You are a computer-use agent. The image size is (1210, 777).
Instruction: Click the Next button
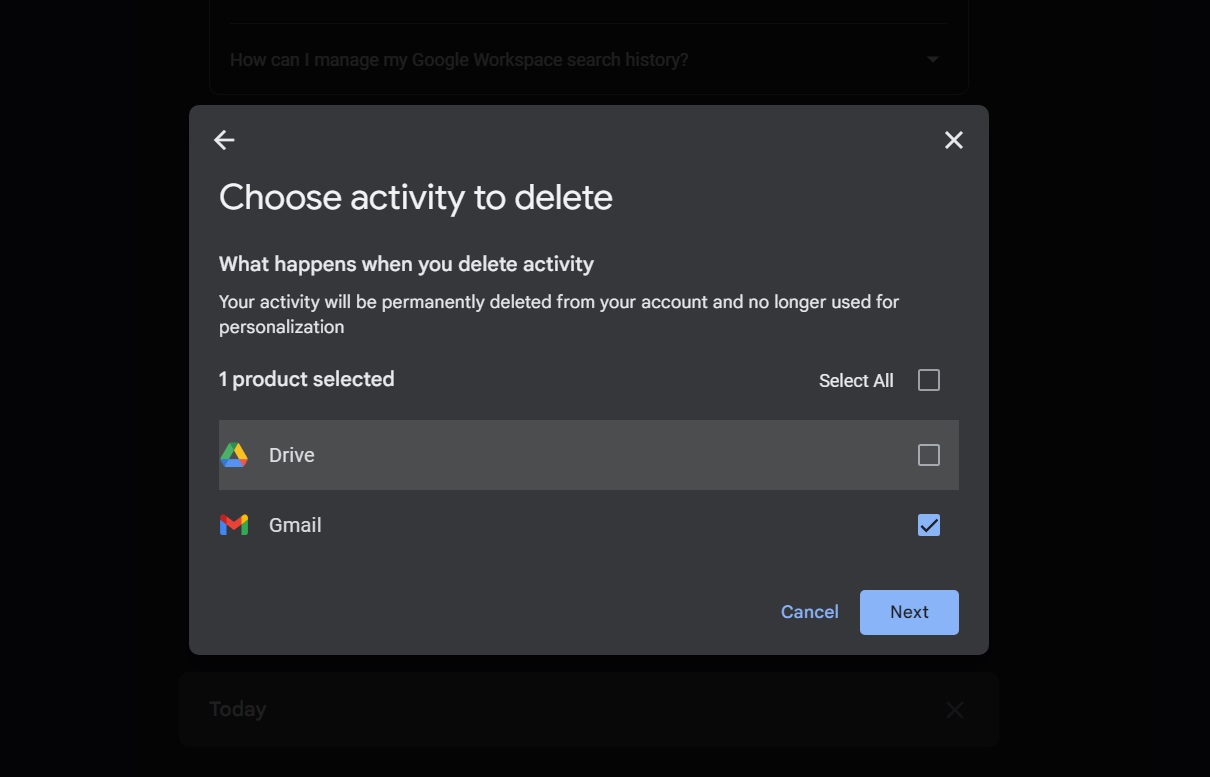[x=909, y=612]
